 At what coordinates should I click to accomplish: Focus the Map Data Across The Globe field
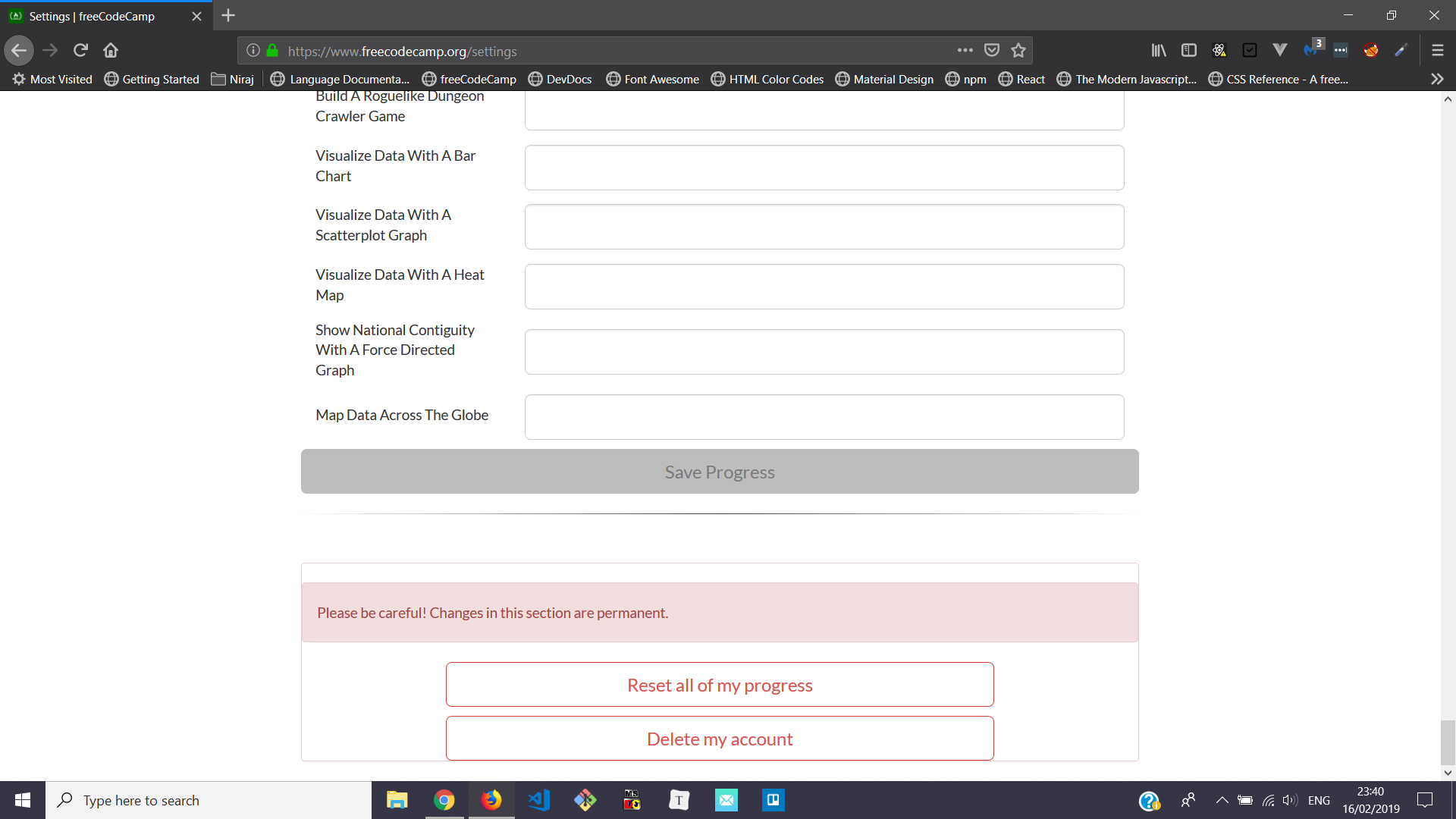coord(824,417)
